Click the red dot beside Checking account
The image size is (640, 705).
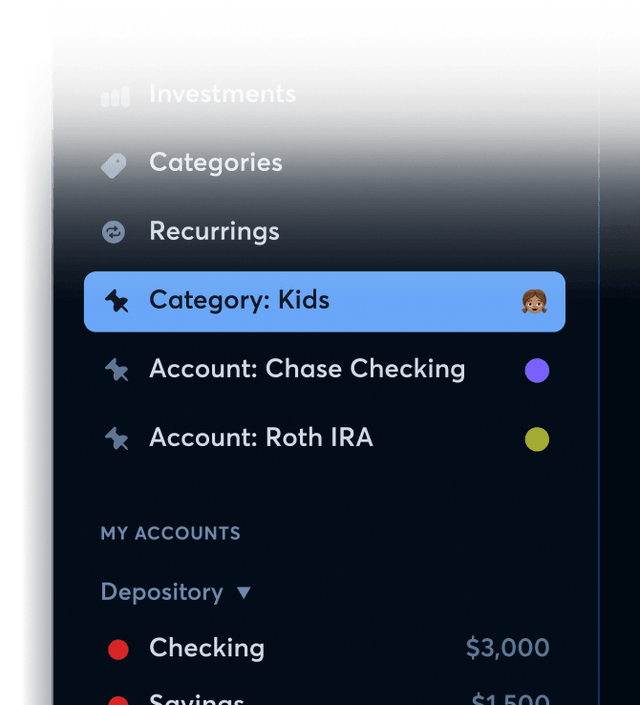click(118, 650)
